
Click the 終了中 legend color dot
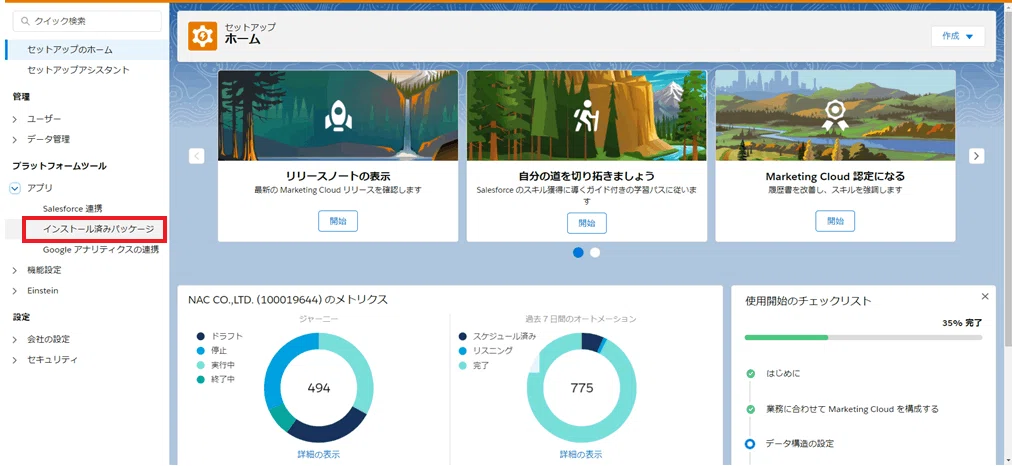(x=200, y=380)
